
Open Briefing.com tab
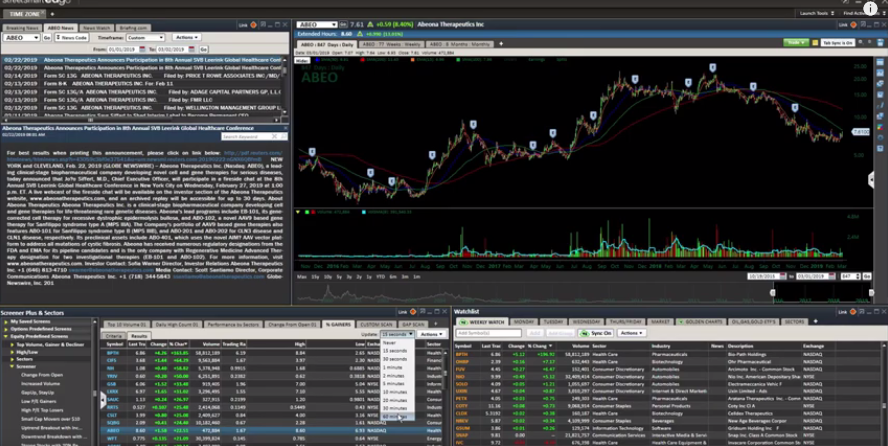point(133,28)
